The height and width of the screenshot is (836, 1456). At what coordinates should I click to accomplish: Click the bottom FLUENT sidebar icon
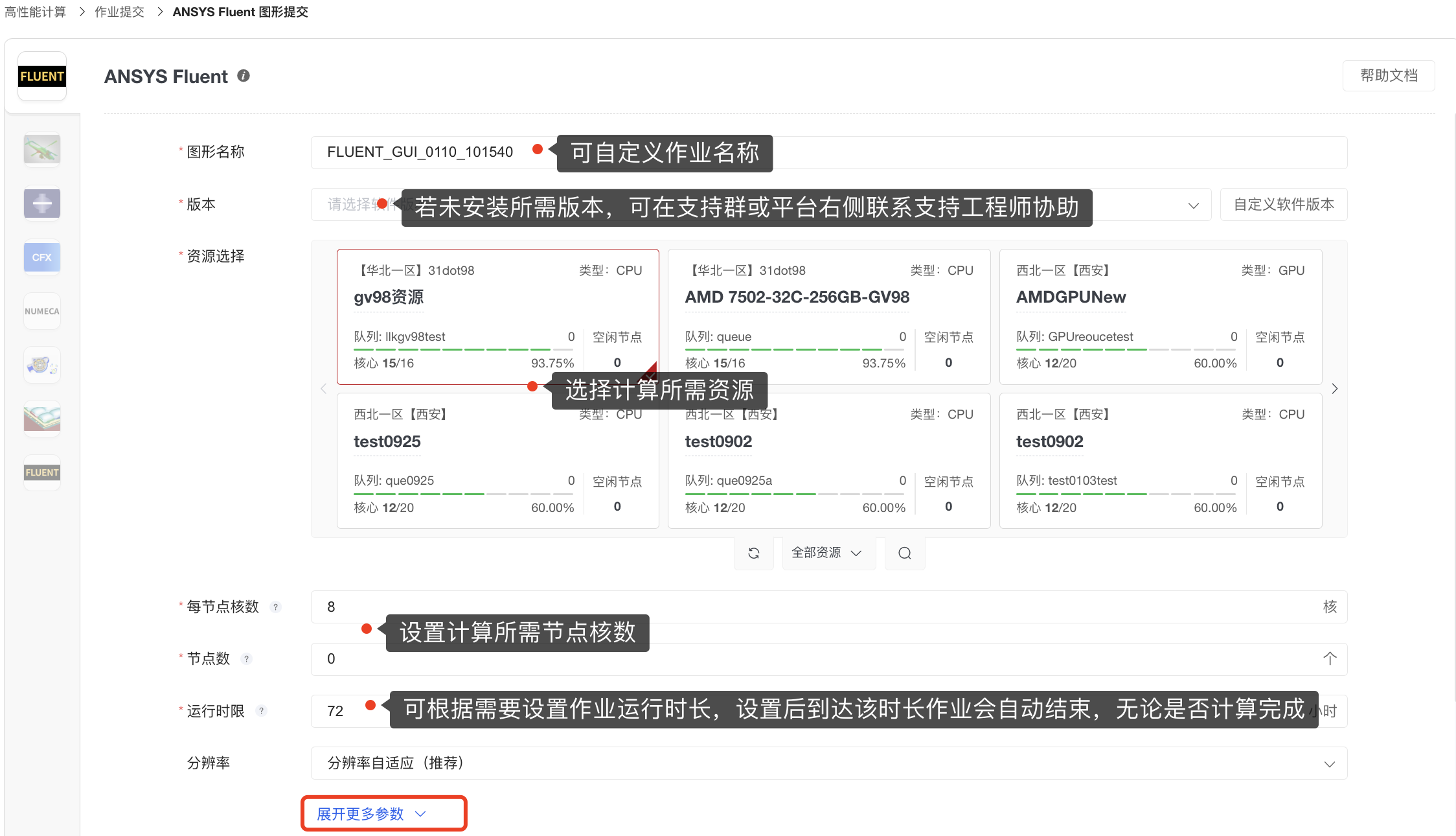pos(42,472)
